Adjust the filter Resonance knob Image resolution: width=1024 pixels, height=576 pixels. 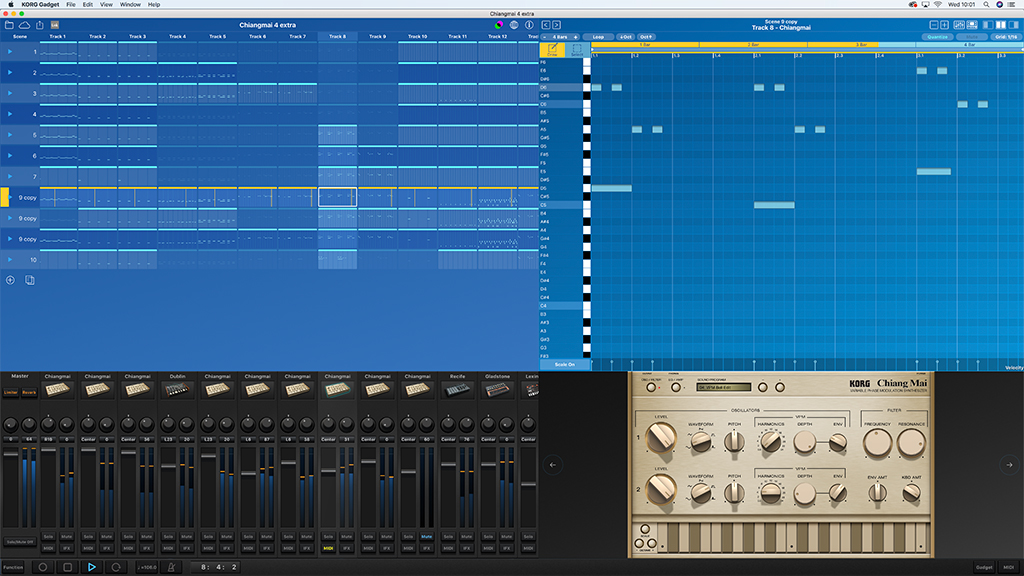coord(911,443)
